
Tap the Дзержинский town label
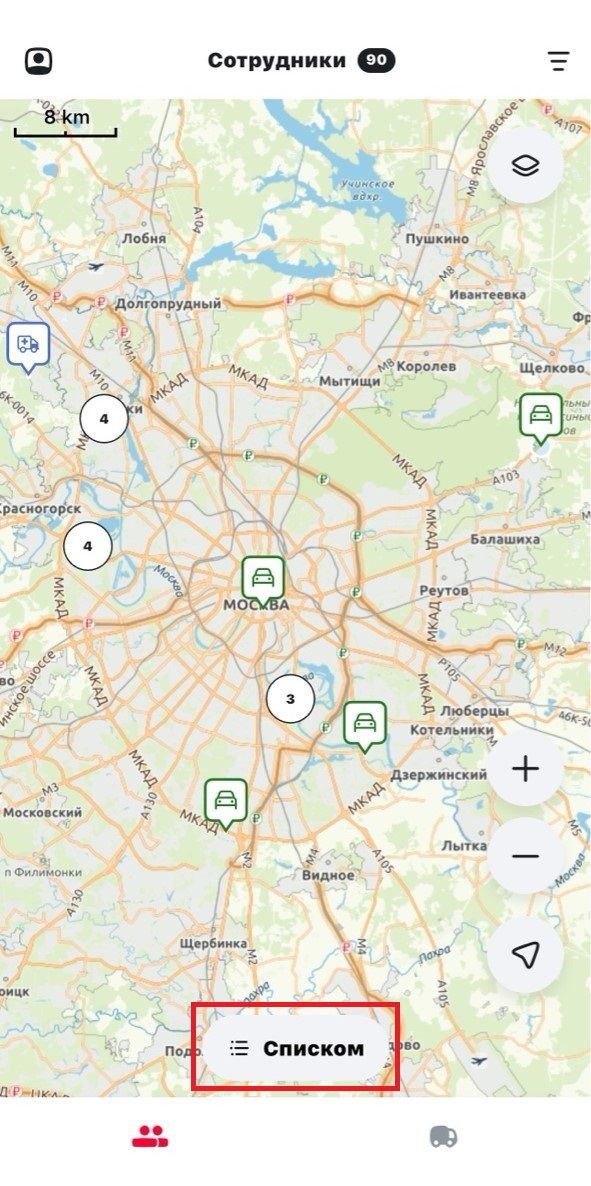pos(438,775)
